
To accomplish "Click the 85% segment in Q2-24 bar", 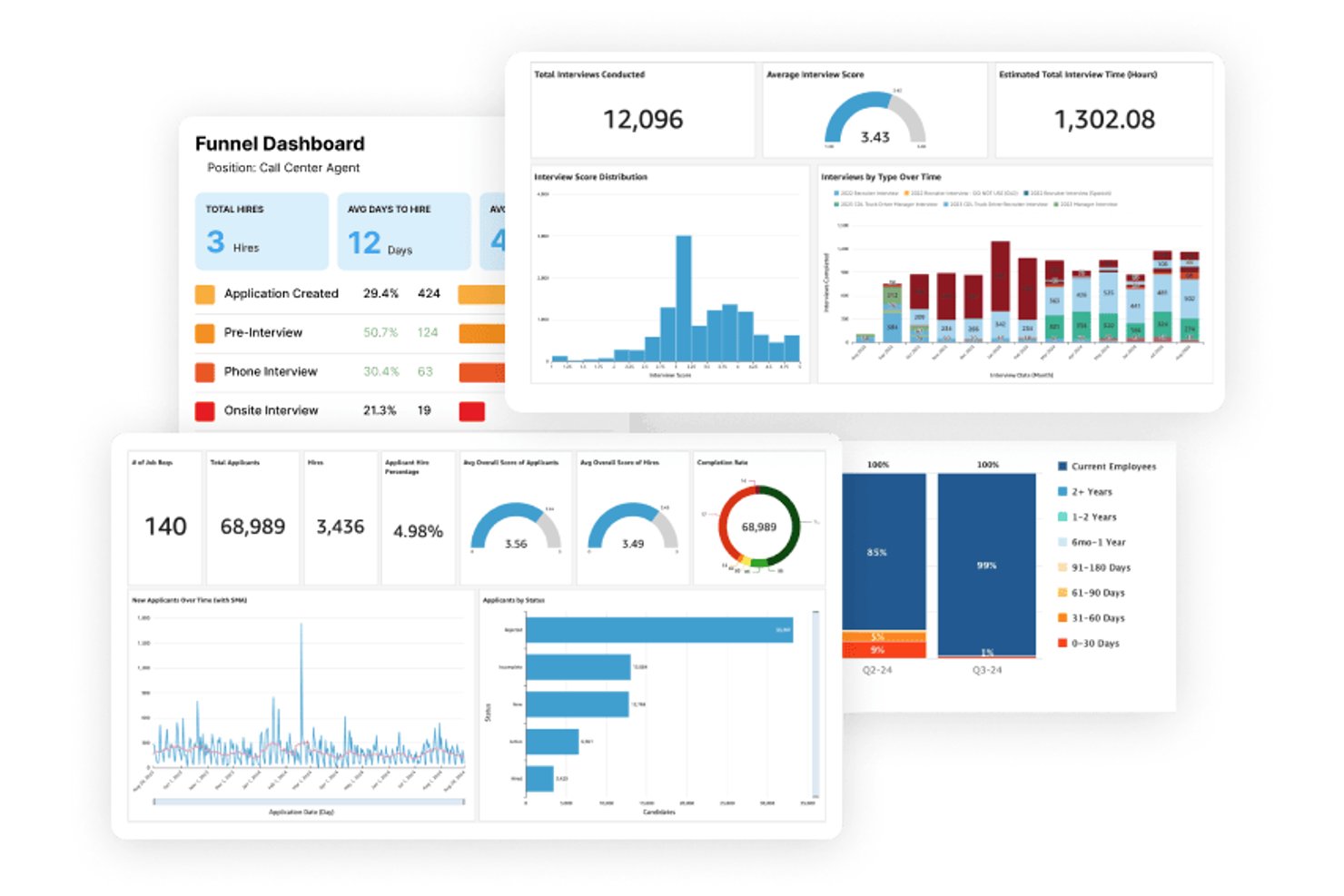I will point(884,552).
